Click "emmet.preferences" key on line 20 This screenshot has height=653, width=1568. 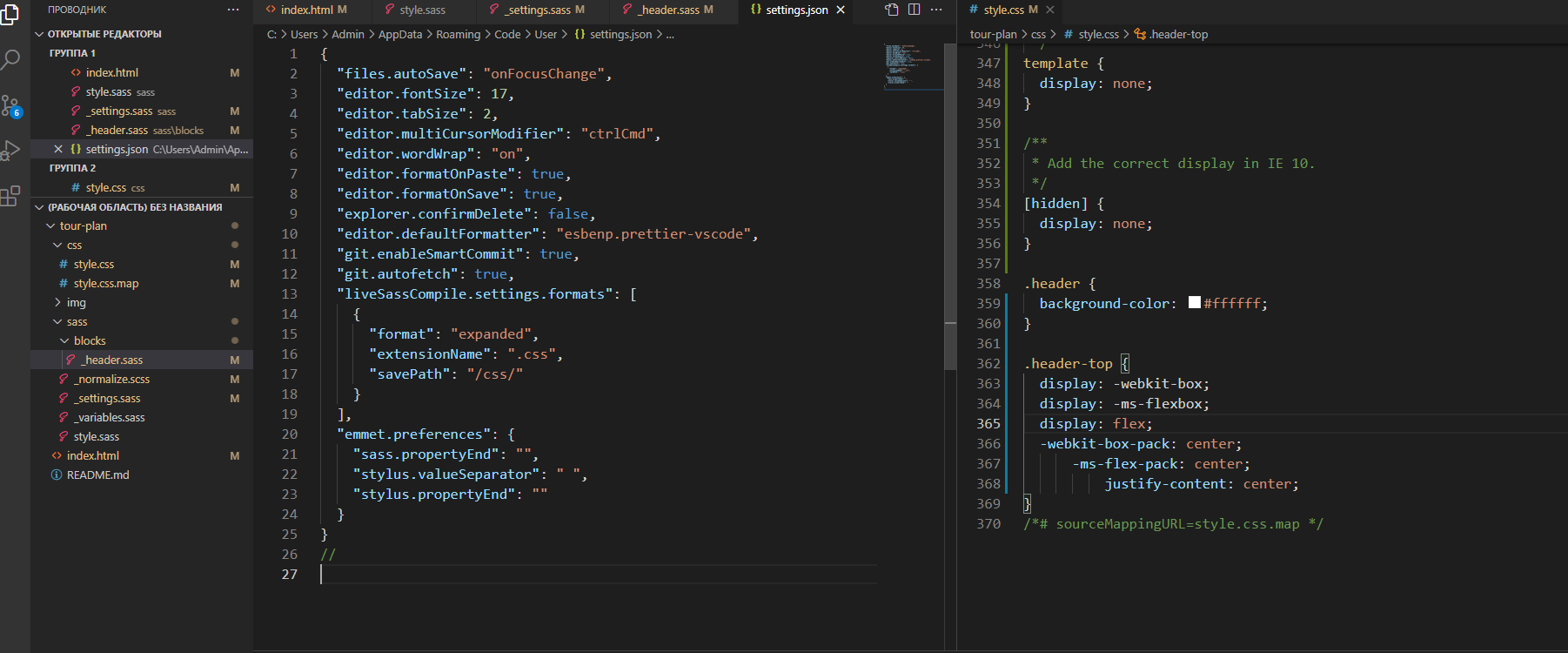(x=413, y=434)
